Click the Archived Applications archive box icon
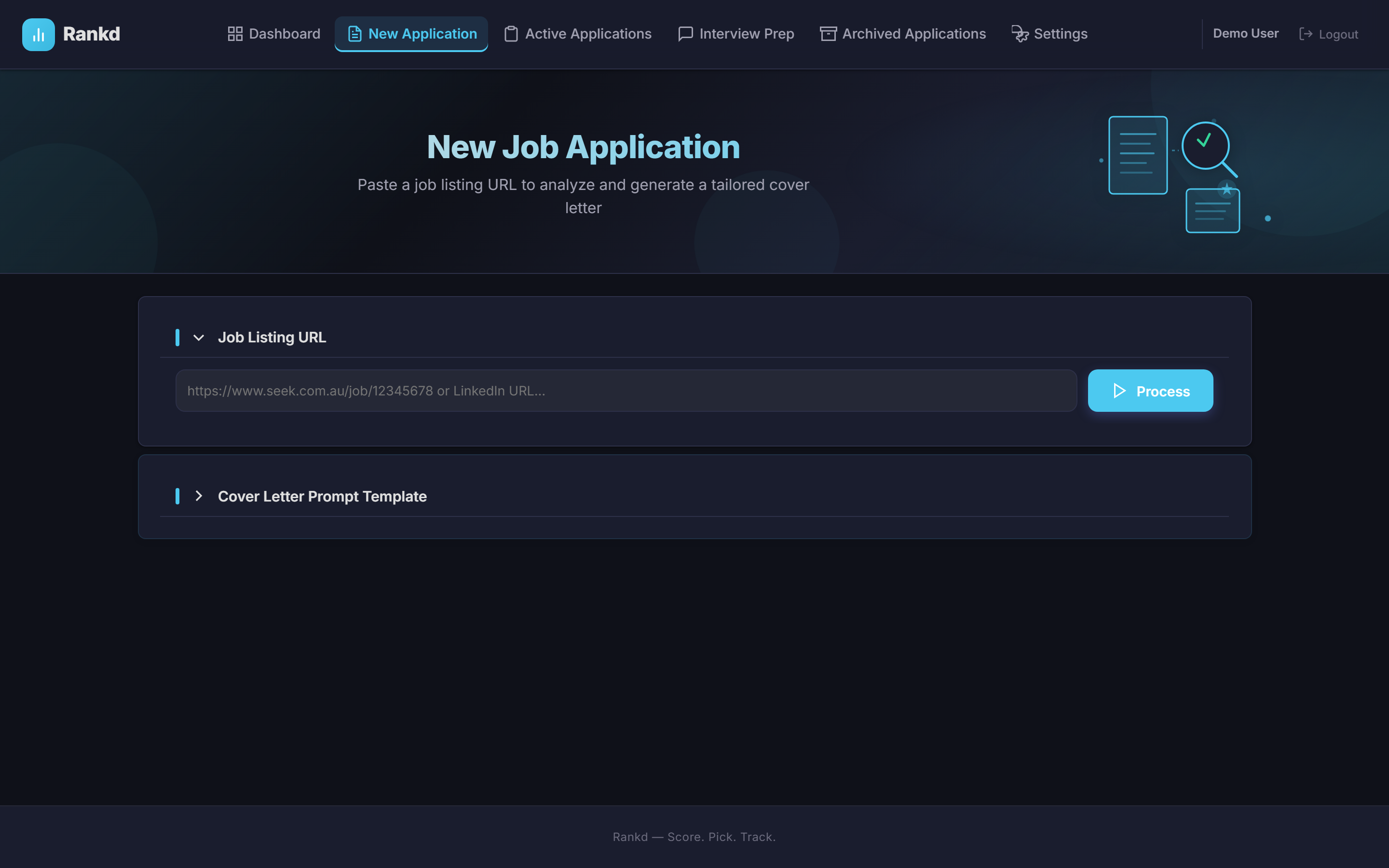This screenshot has width=1389, height=868. pos(828,34)
